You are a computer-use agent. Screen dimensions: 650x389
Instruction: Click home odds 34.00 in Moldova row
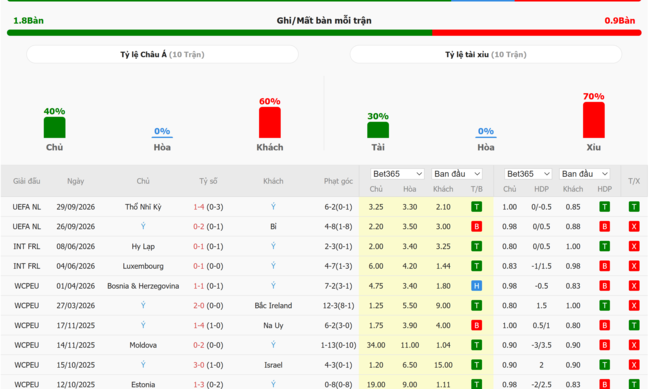coord(376,345)
